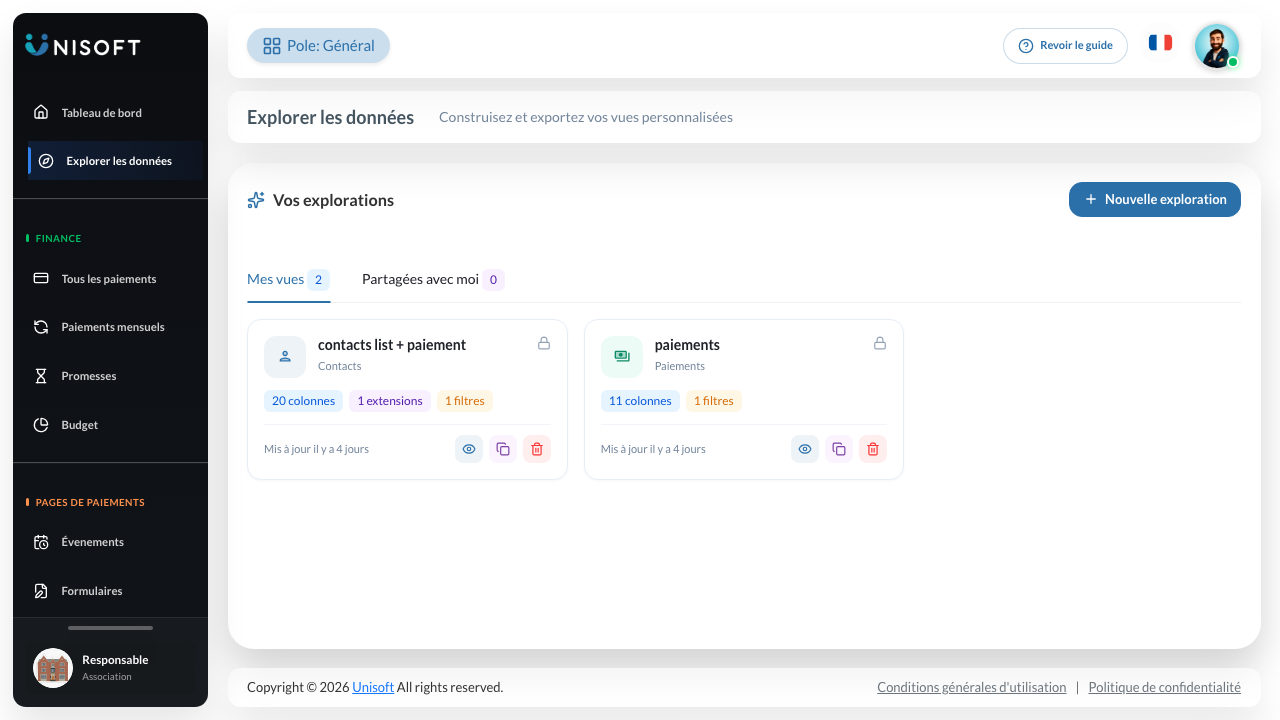Open the user avatar profile menu
Viewport: 1280px width, 720px height.
[x=1217, y=46]
